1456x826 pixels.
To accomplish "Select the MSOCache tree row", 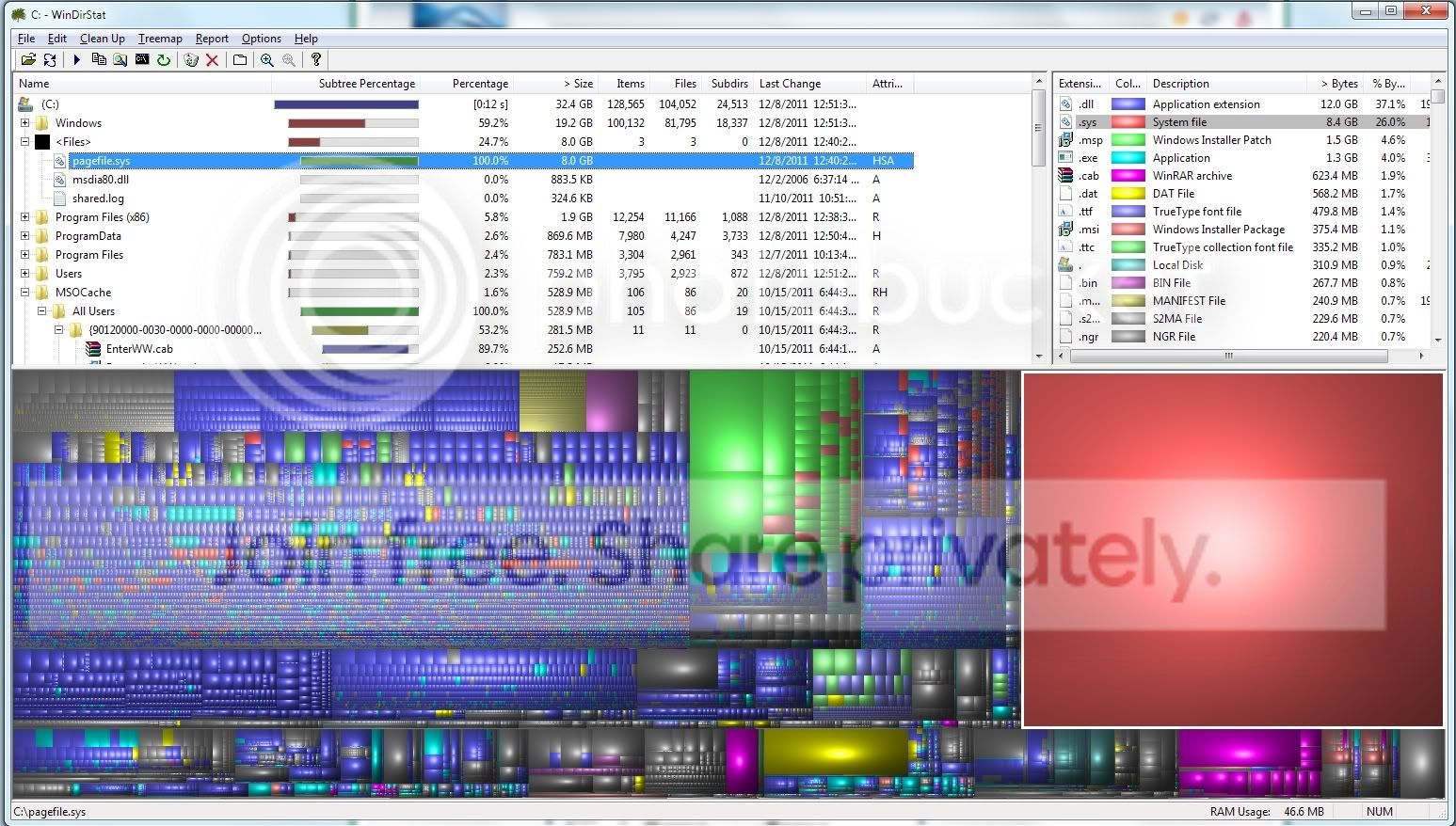I will (465, 293).
